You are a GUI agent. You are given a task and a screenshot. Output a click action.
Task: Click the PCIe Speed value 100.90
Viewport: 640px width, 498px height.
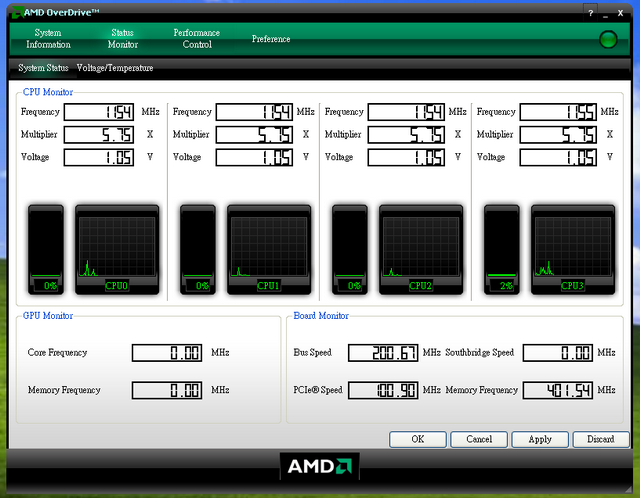coord(383,390)
